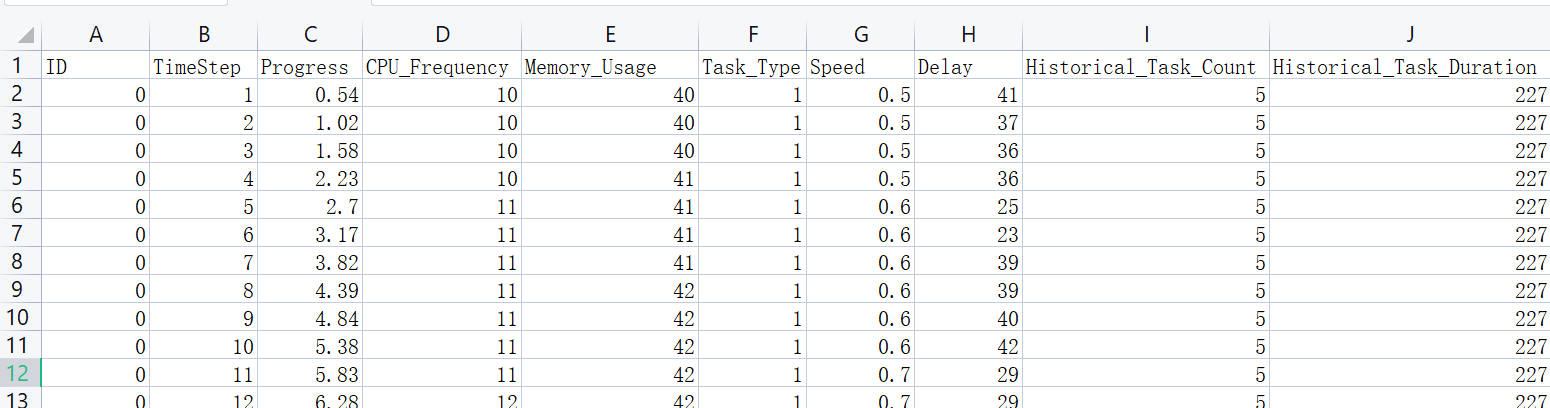Viewport: 1550px width, 408px height.
Task: Select the Progress cell showing 2.23
Action: (x=310, y=178)
